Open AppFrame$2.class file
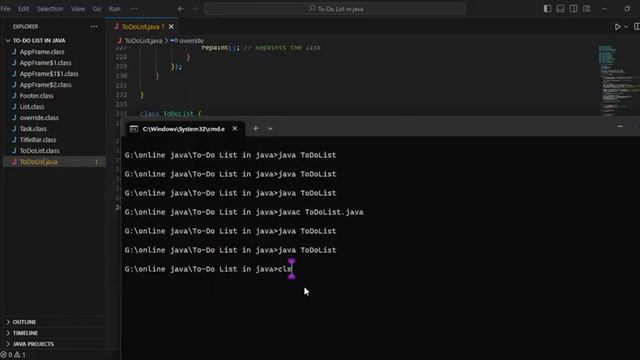The width and height of the screenshot is (640, 360). tap(45, 85)
